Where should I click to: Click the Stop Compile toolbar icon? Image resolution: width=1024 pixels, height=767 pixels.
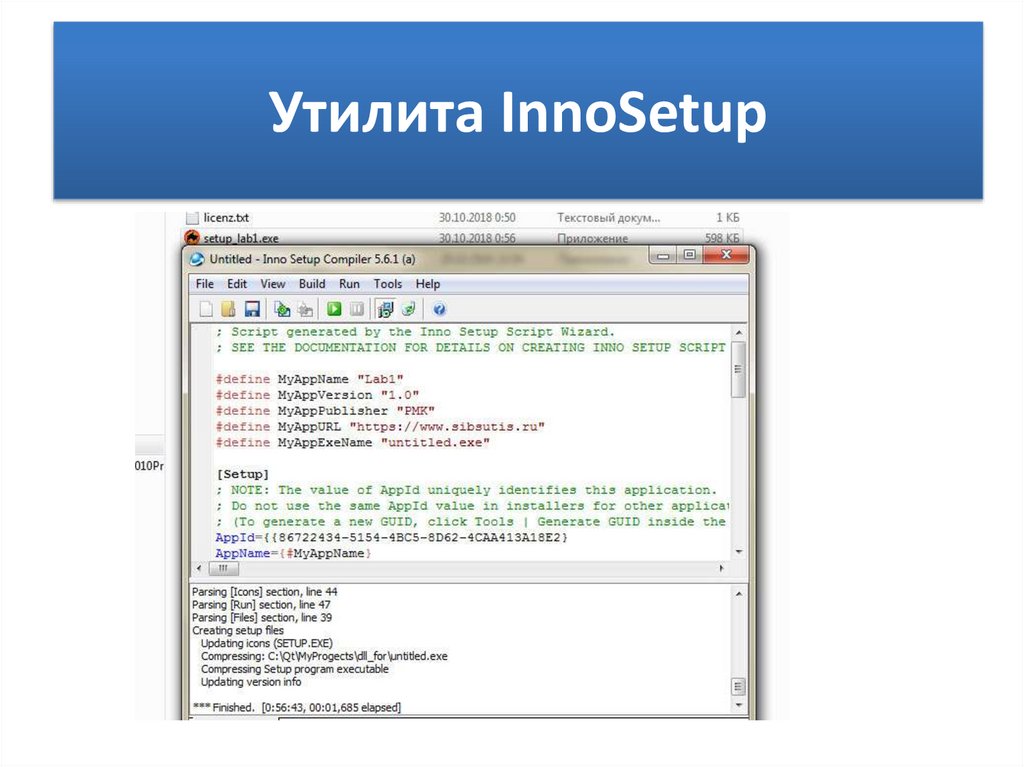pyautogui.click(x=305, y=309)
